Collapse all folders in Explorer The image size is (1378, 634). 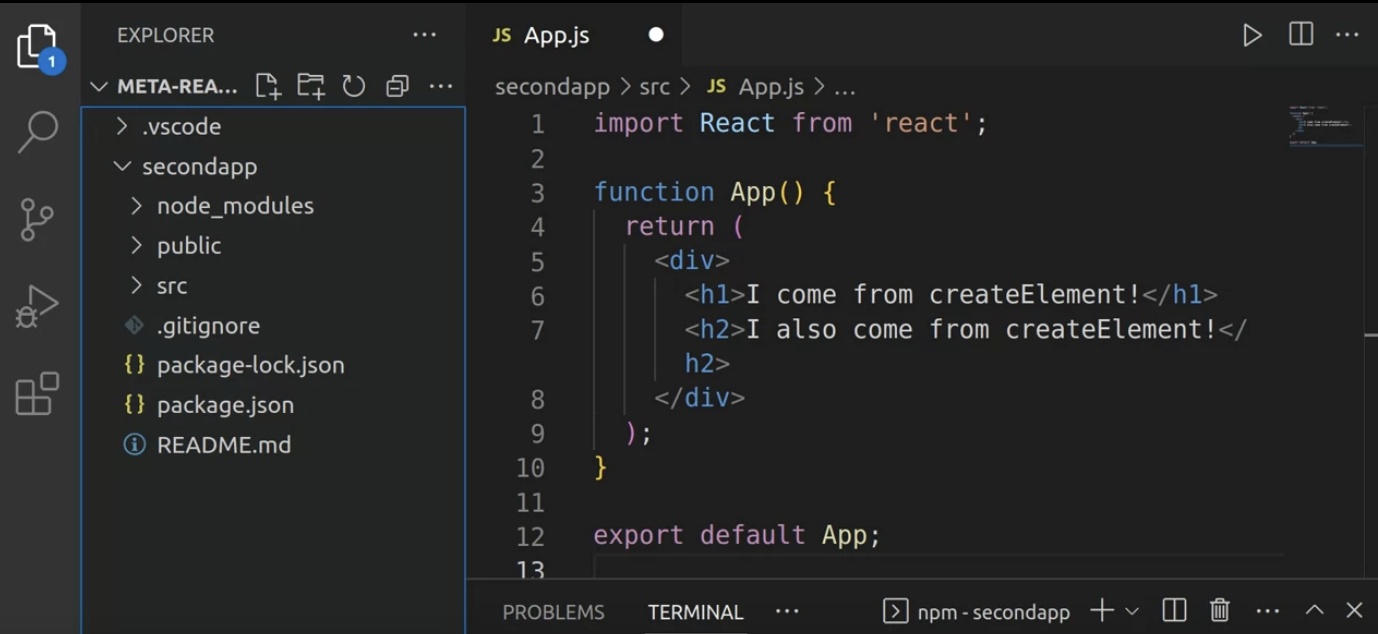[x=396, y=86]
